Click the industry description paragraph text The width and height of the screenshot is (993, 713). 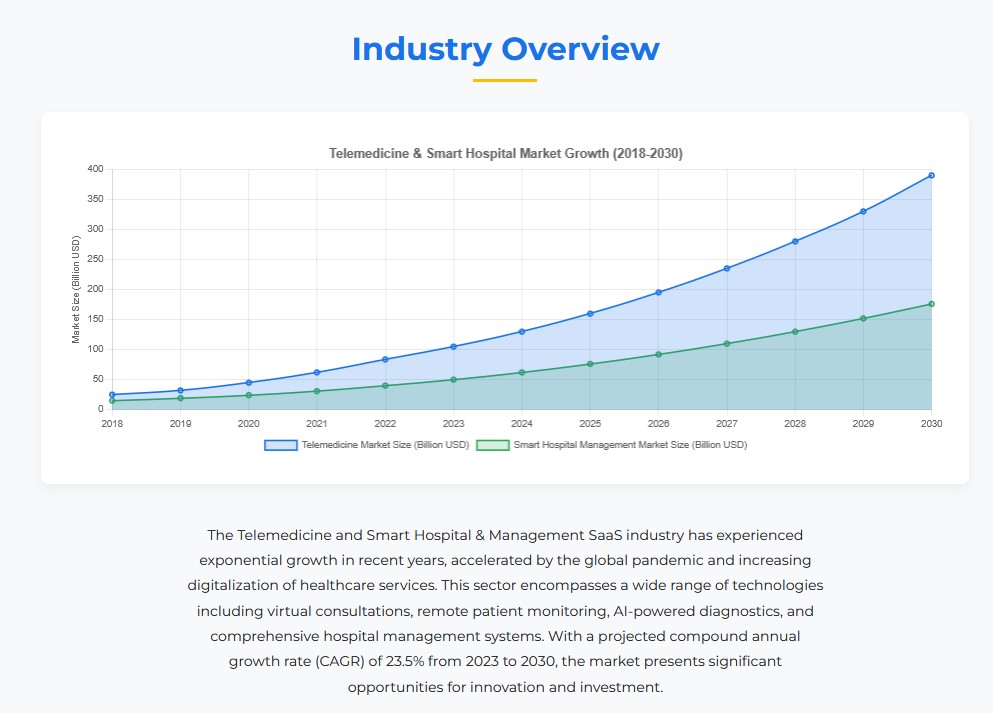pyautogui.click(x=505, y=611)
